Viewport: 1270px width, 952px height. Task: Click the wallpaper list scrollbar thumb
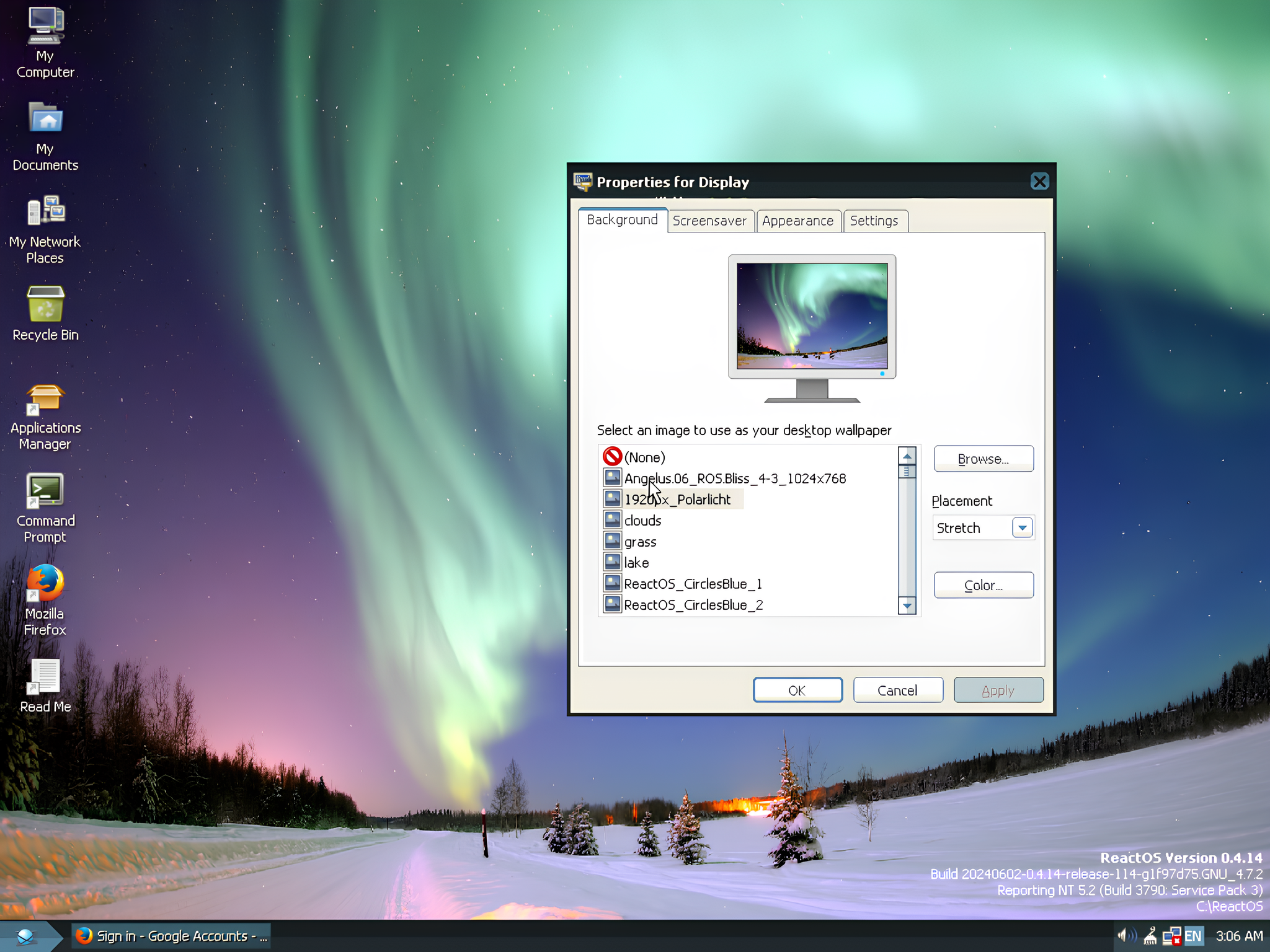point(907,472)
